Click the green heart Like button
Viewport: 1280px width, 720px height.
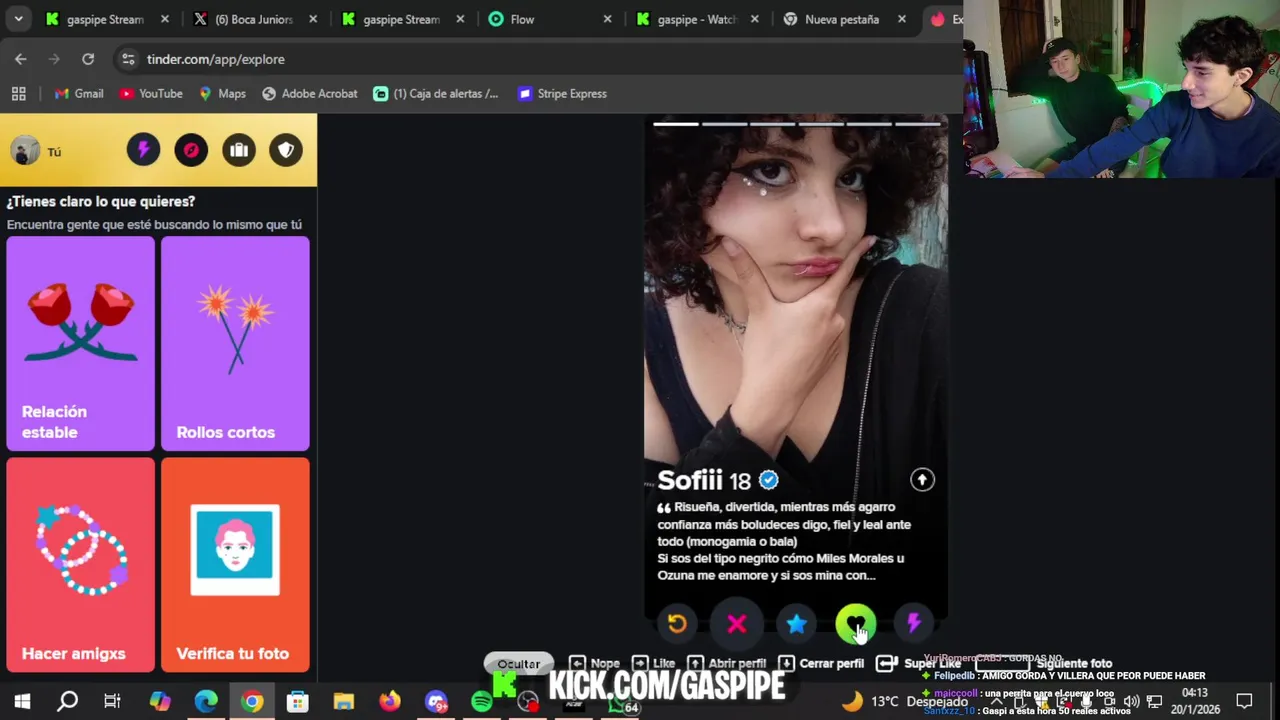click(x=855, y=624)
